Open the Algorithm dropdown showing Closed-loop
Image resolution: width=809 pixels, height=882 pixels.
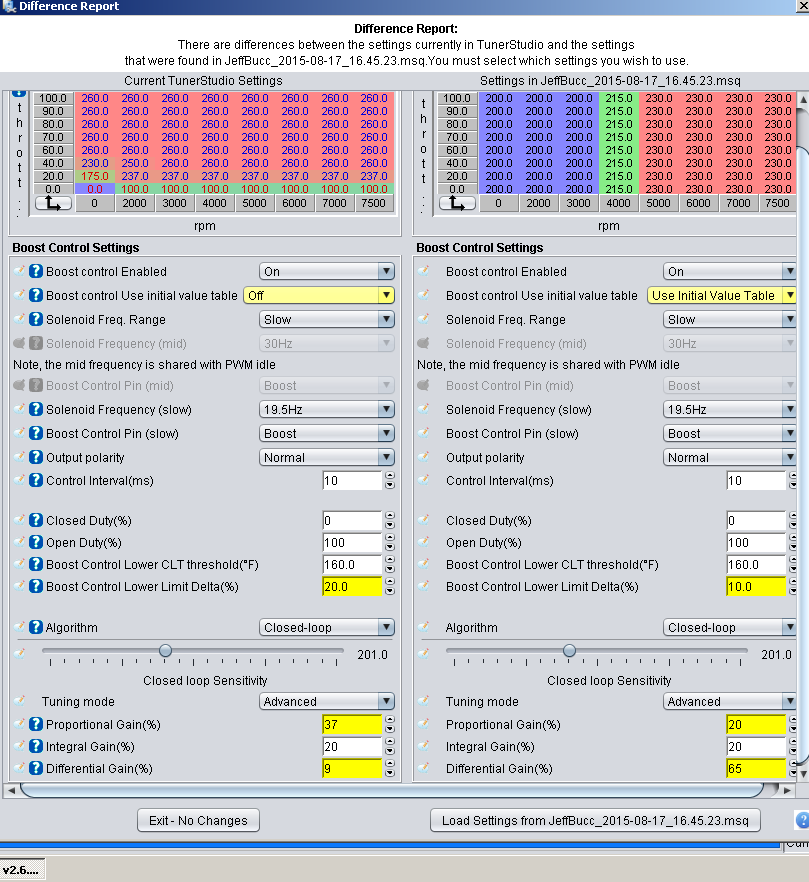(x=327, y=627)
